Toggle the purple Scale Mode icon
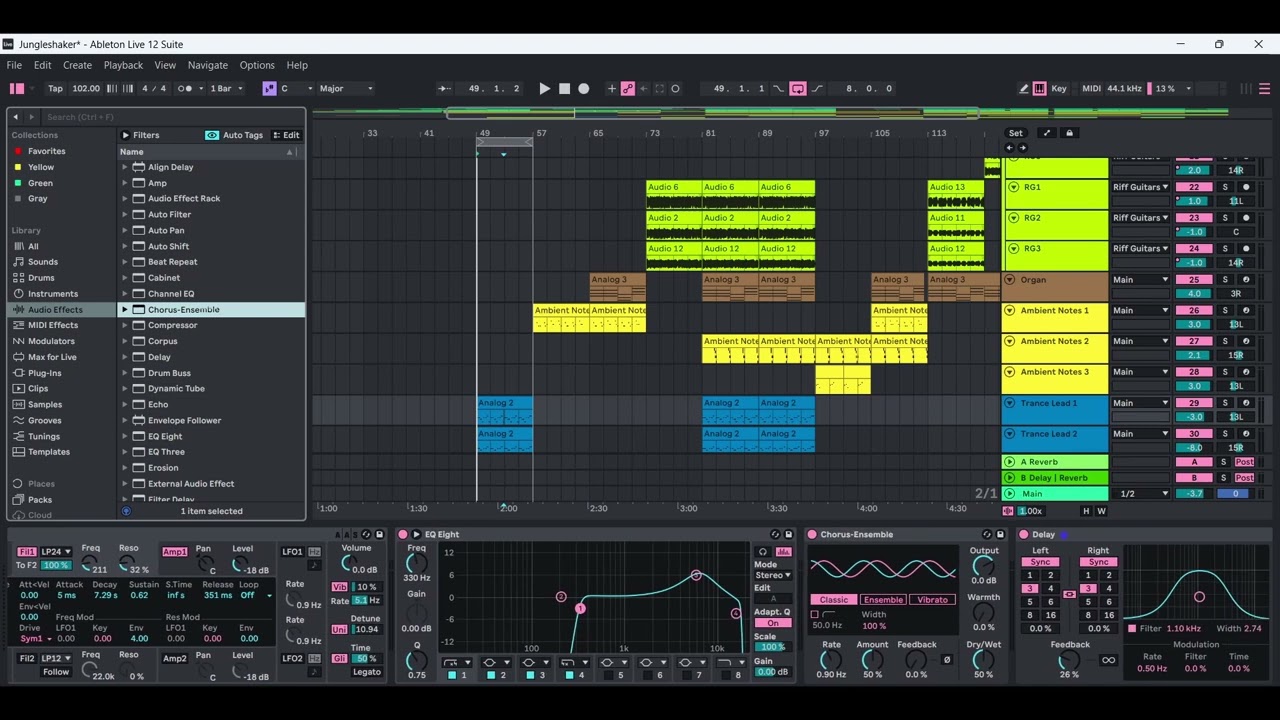The height and width of the screenshot is (720, 1280). click(x=269, y=88)
